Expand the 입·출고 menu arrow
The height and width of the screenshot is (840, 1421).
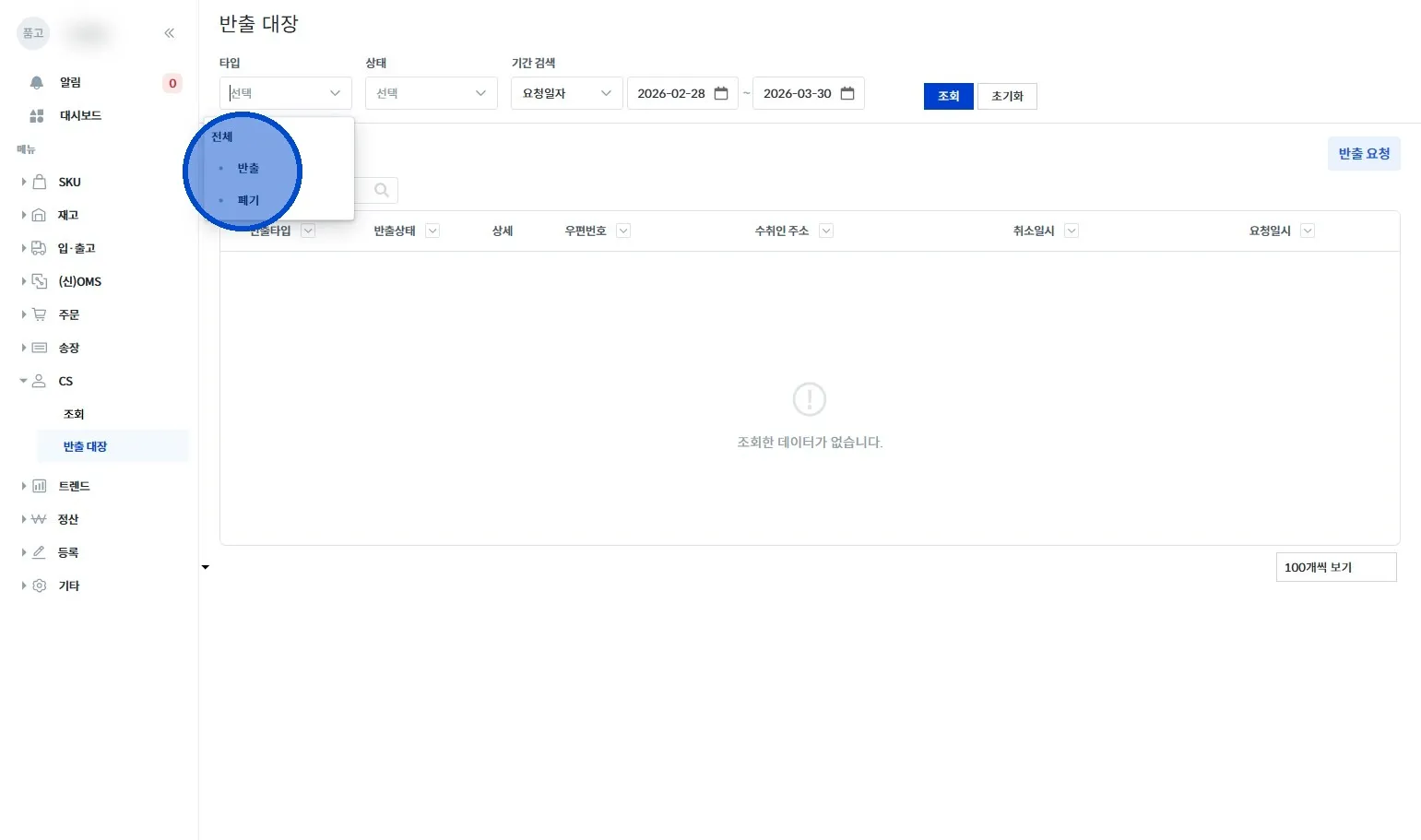(23, 248)
